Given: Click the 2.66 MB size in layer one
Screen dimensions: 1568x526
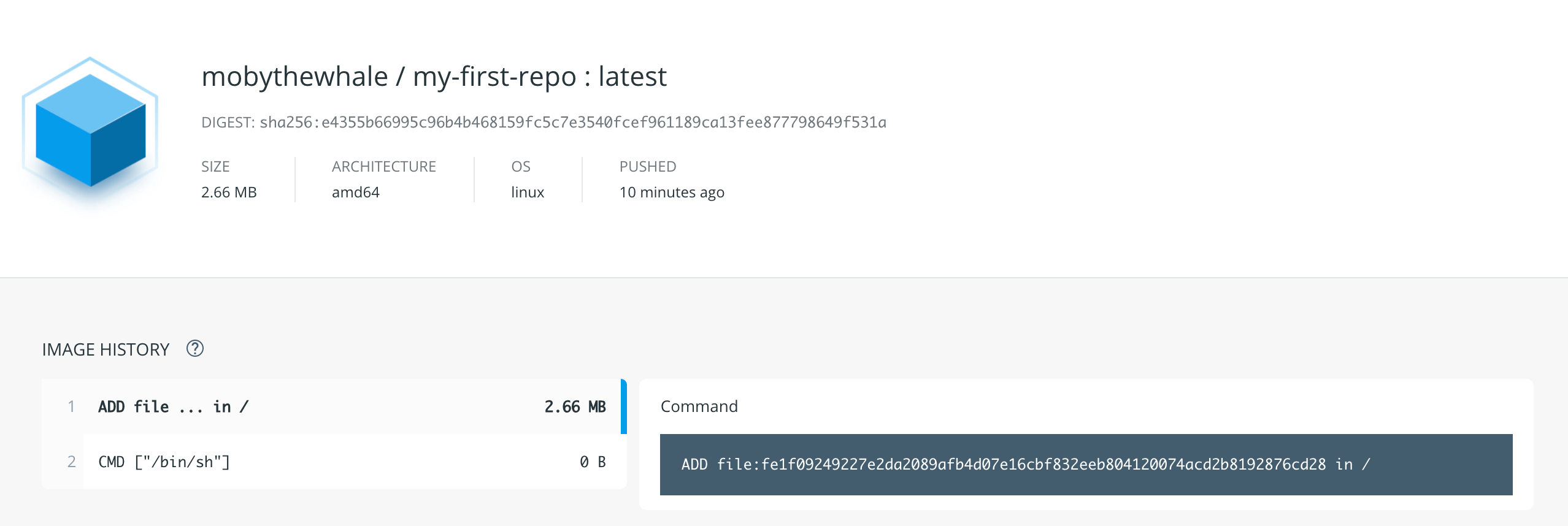Looking at the screenshot, I should [575, 407].
